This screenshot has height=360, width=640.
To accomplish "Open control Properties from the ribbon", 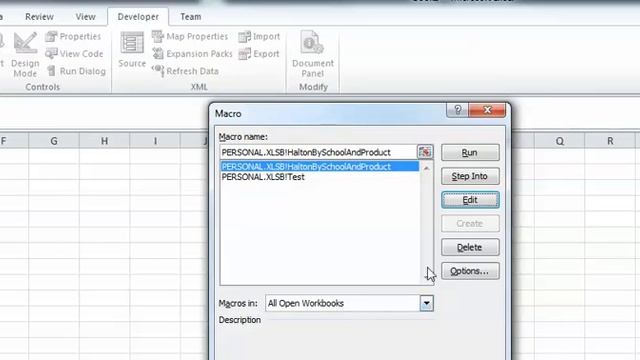I will pos(73,36).
